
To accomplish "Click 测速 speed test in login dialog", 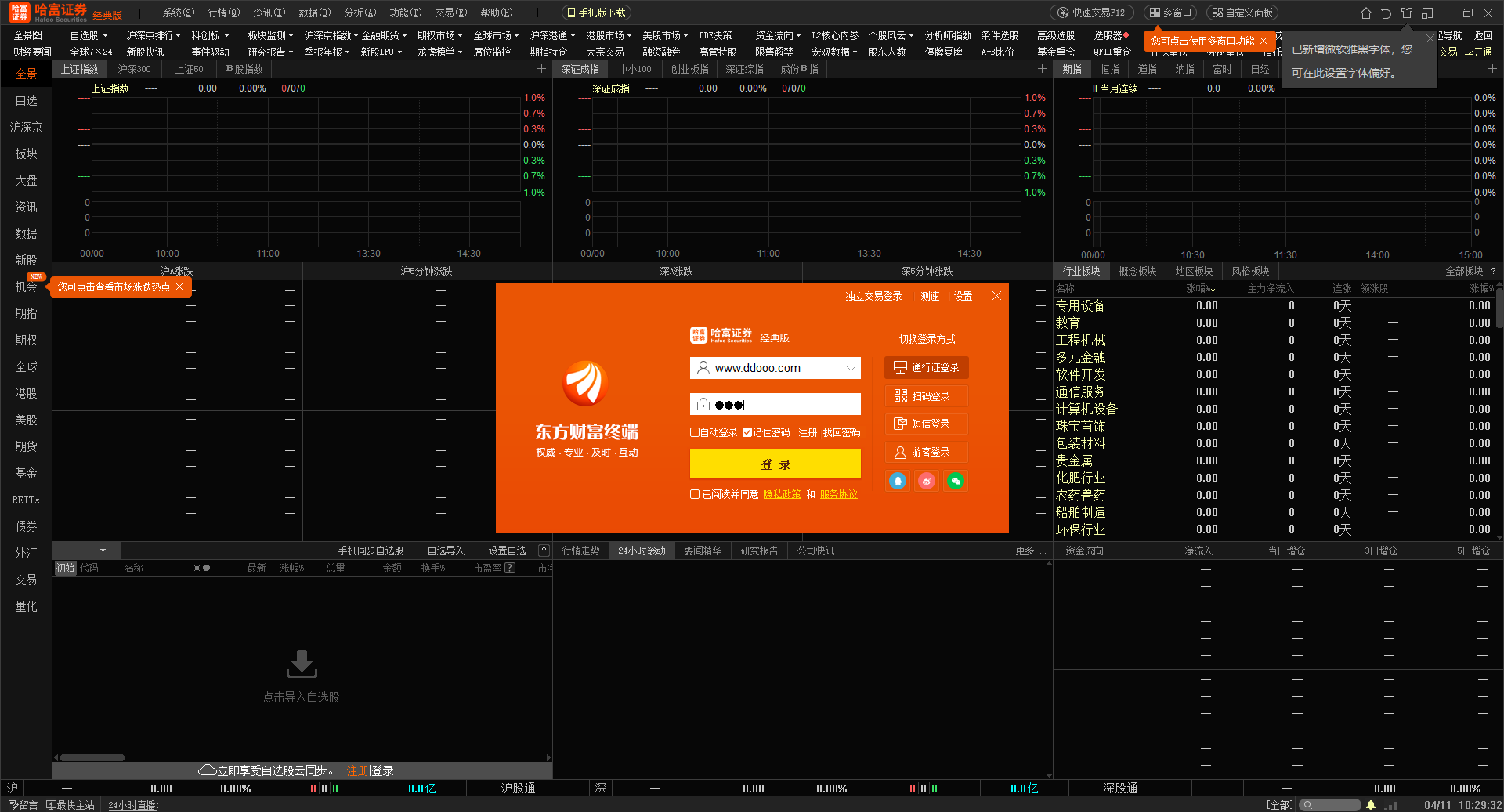I will tap(930, 296).
